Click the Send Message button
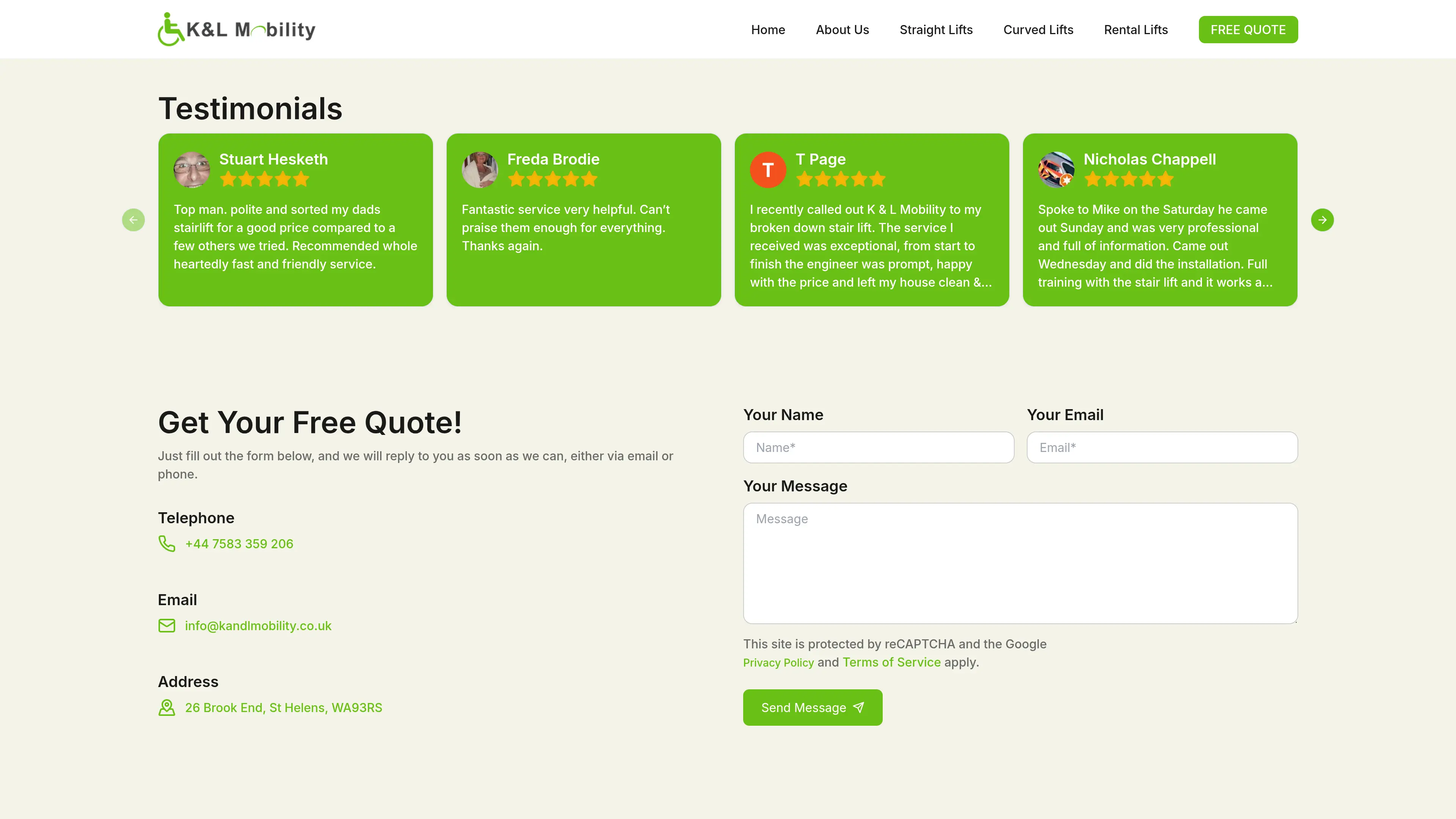Viewport: 1456px width, 819px height. tap(812, 708)
